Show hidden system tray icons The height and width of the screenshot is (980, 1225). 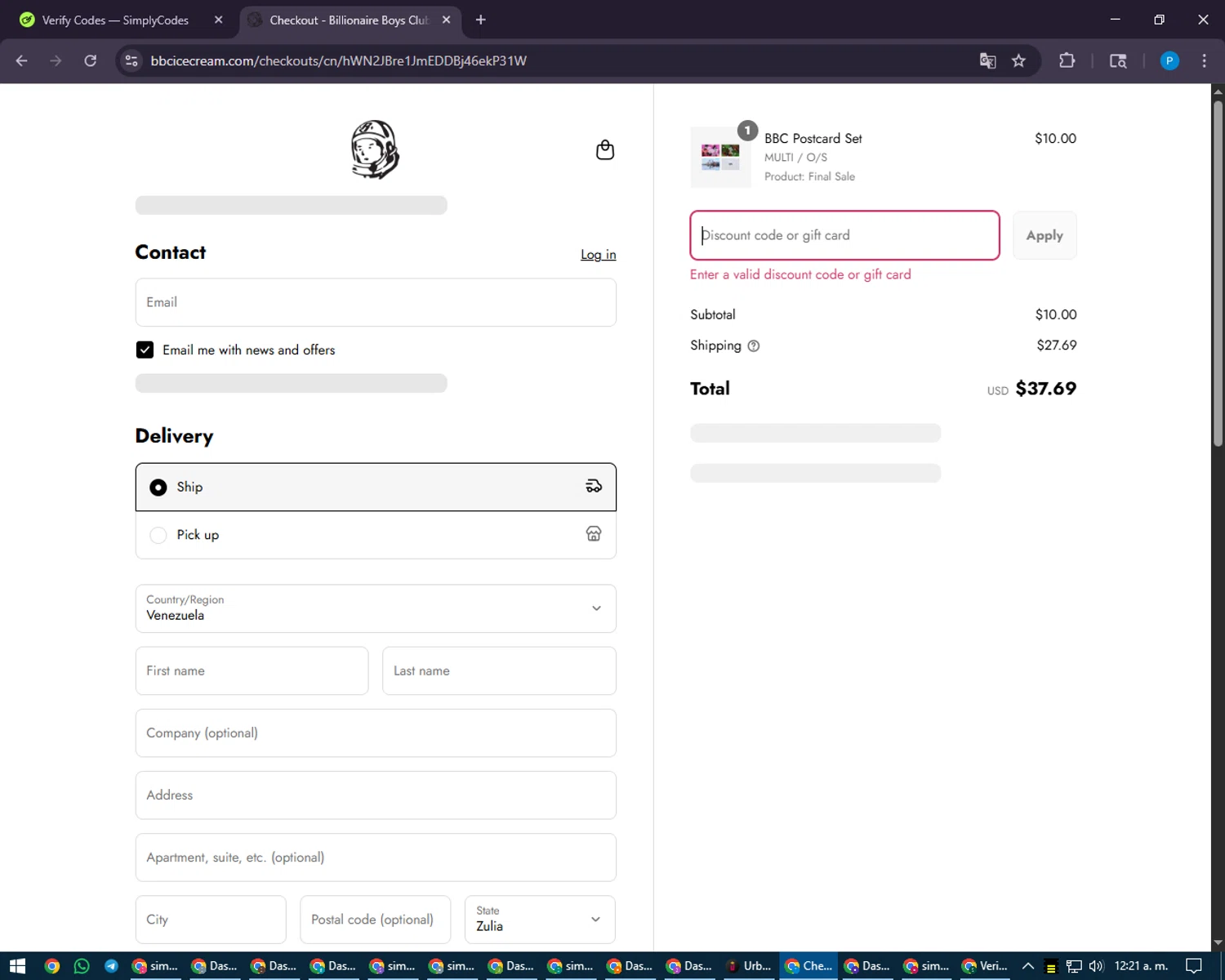click(x=1028, y=966)
